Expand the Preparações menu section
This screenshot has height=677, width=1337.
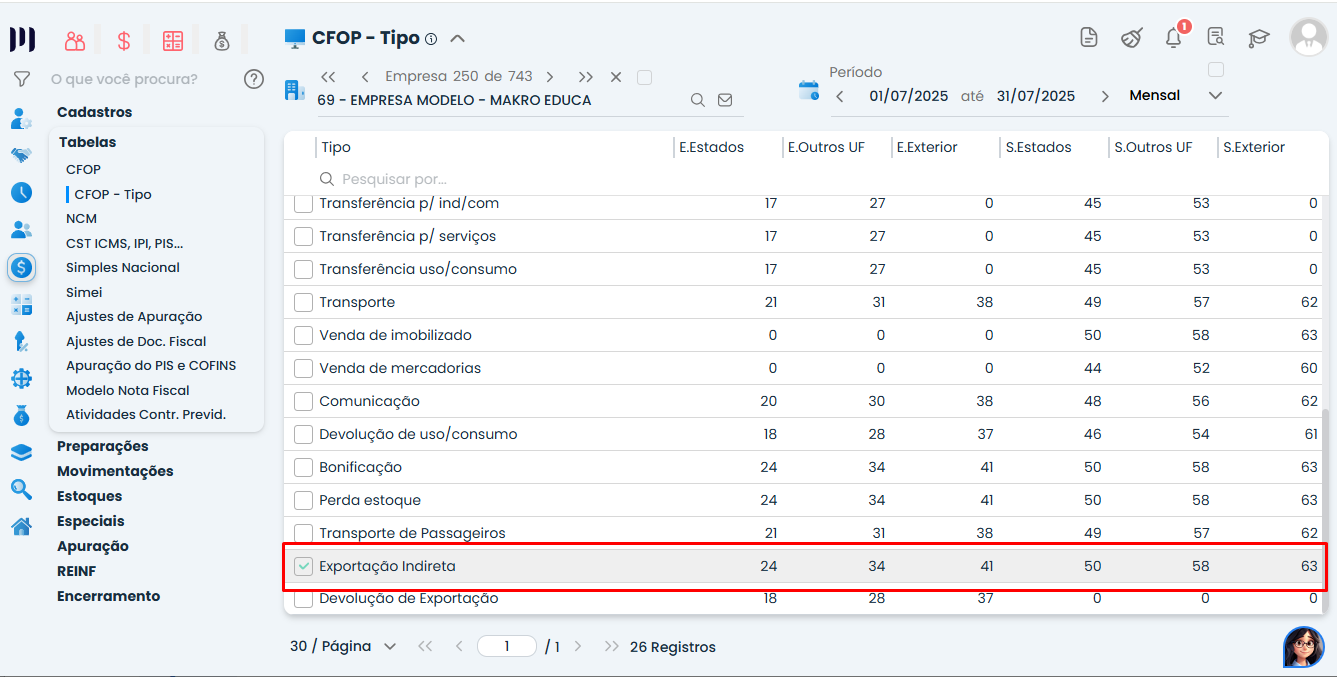click(102, 446)
